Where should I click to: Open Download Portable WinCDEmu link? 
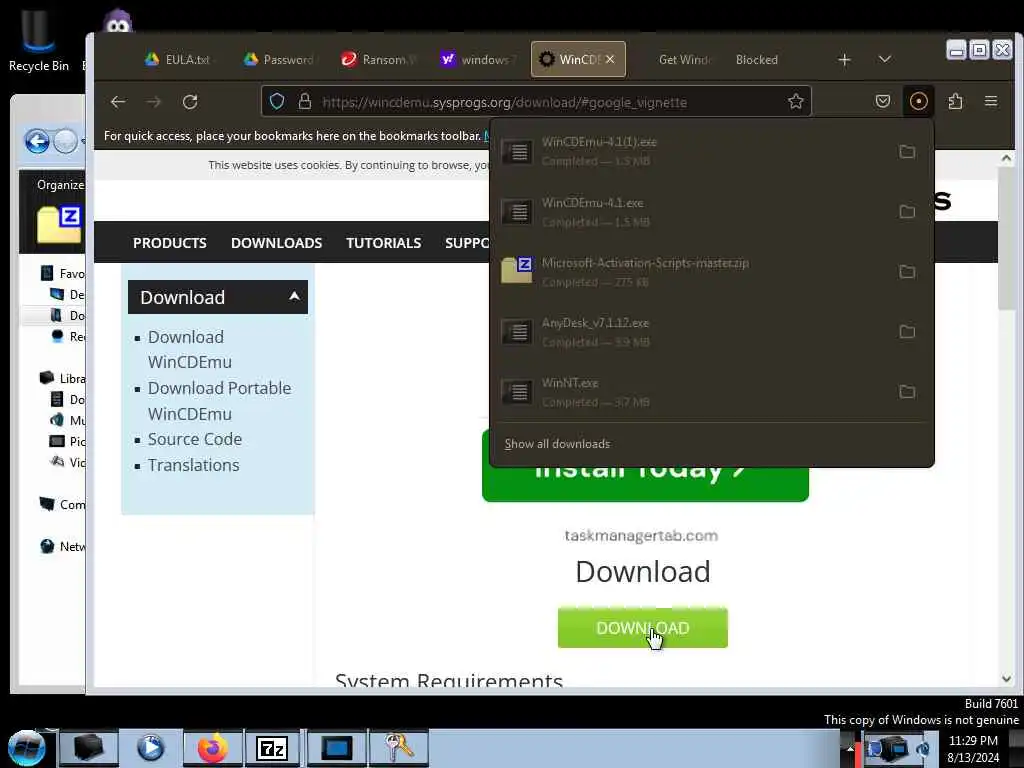pos(219,401)
